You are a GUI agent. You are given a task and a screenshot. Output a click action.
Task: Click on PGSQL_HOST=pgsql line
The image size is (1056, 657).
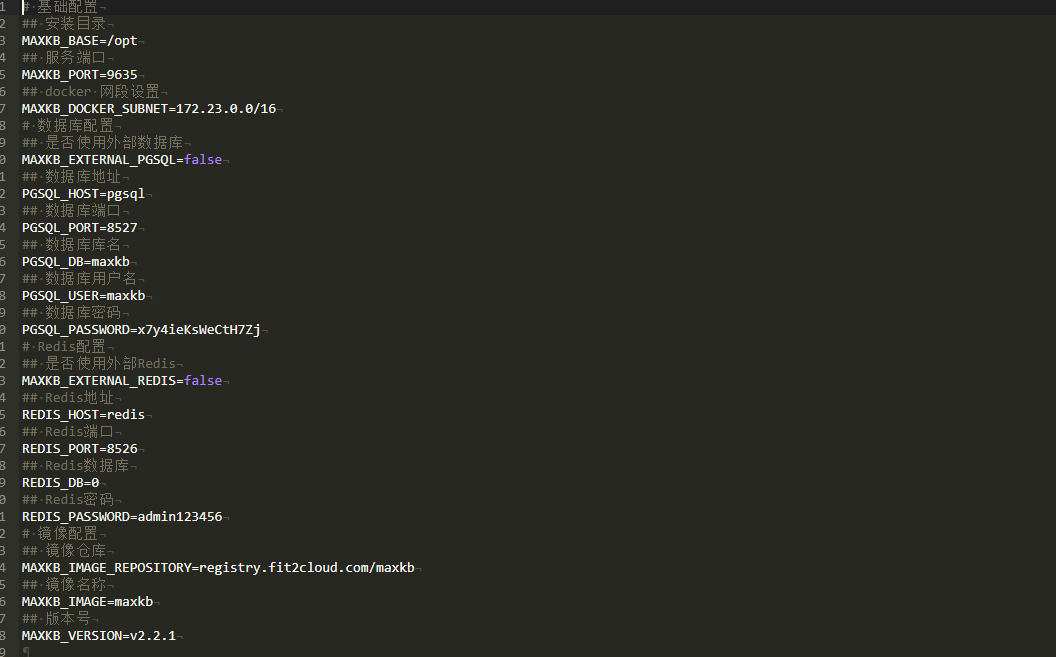pos(83,194)
